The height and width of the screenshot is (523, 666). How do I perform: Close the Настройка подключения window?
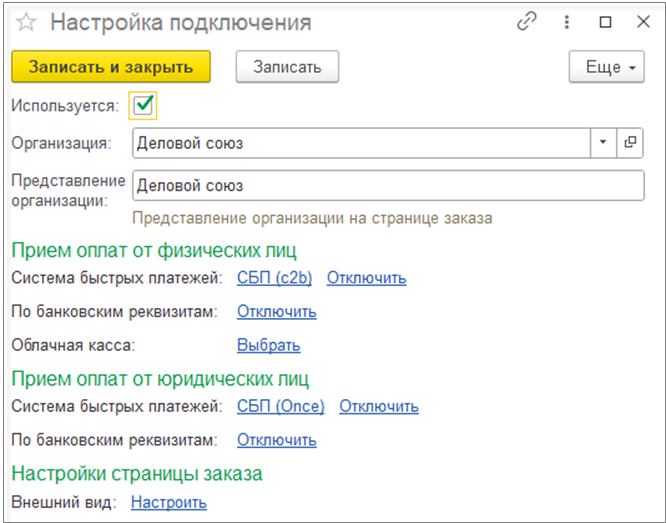[x=642, y=23]
